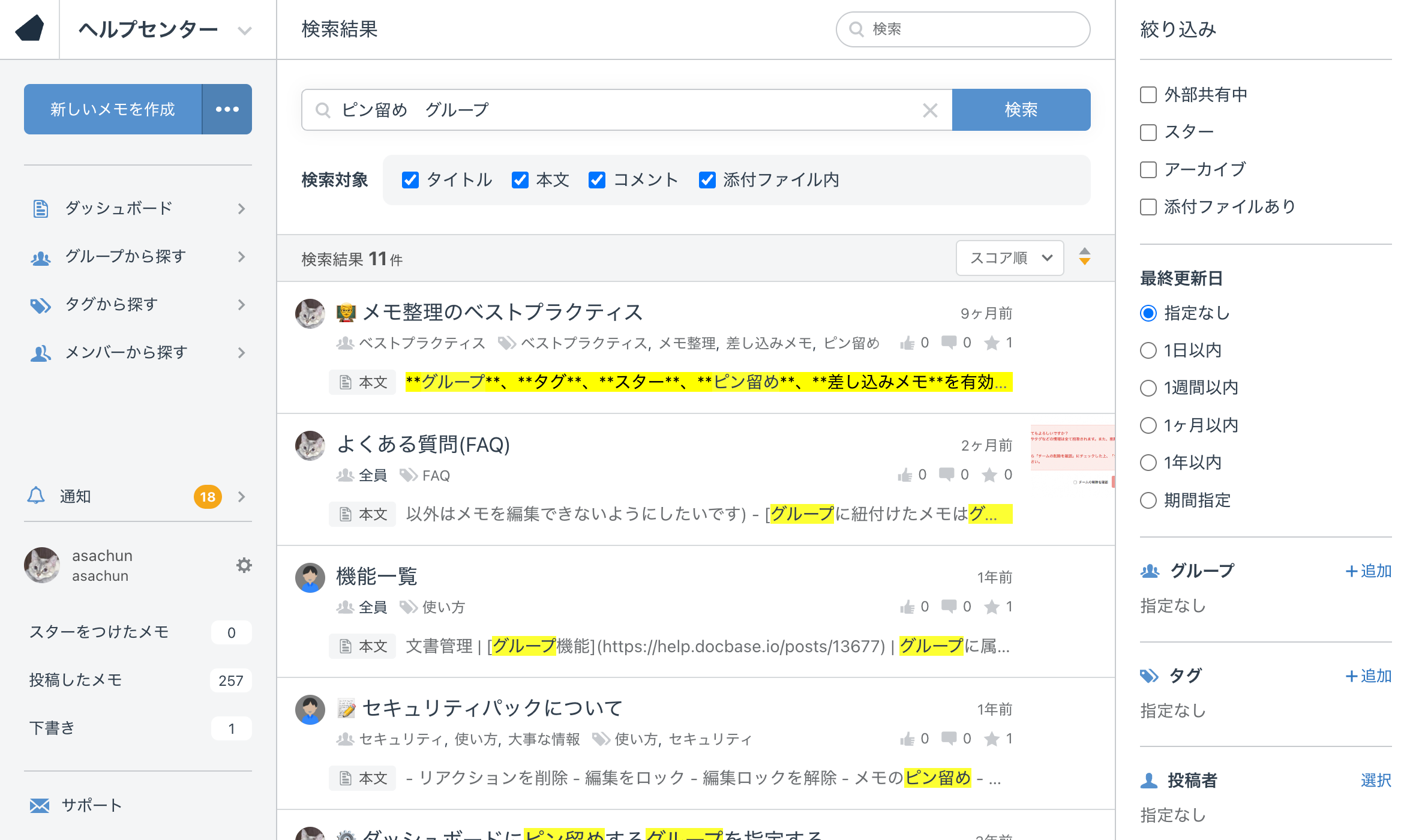1416x840 pixels.
Task: Open asachun's profile settings gear
Action: pyautogui.click(x=244, y=565)
